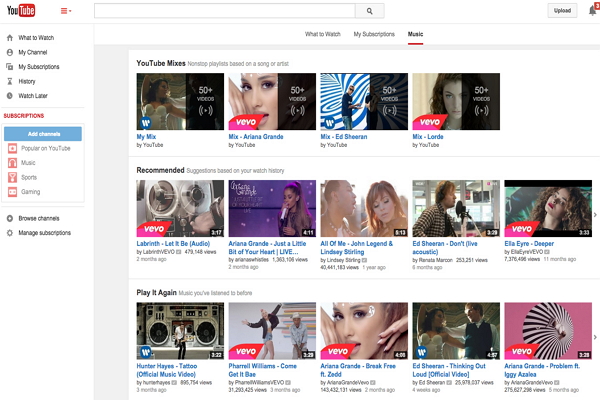Click the Manage subscriptions gear icon
The width and height of the screenshot is (600, 400).
pos(10,232)
